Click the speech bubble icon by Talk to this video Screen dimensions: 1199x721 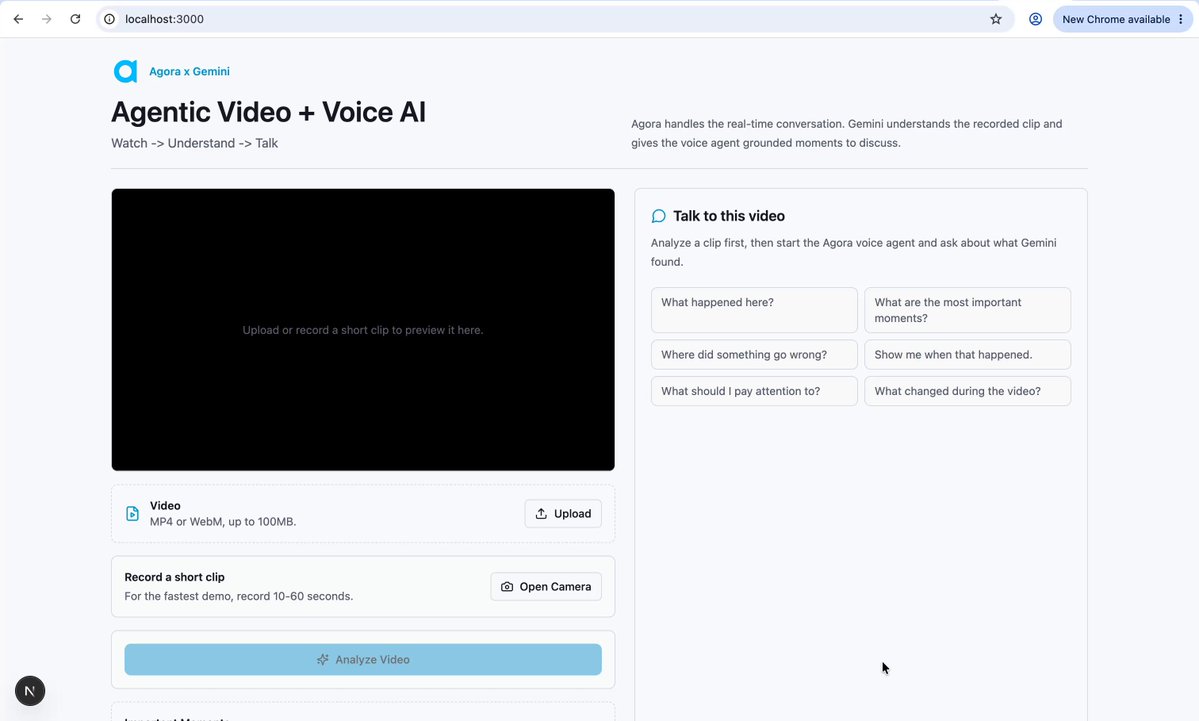point(658,216)
